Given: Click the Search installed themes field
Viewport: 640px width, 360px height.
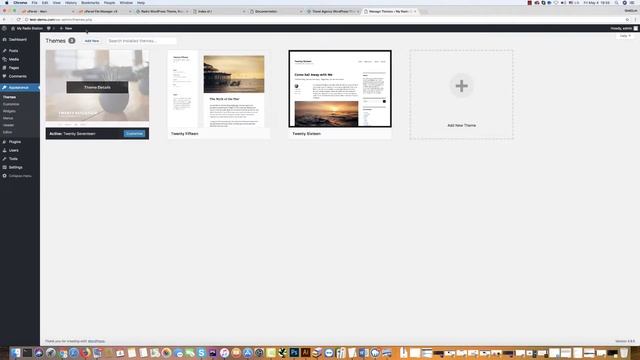Looking at the screenshot, I should coord(141,41).
